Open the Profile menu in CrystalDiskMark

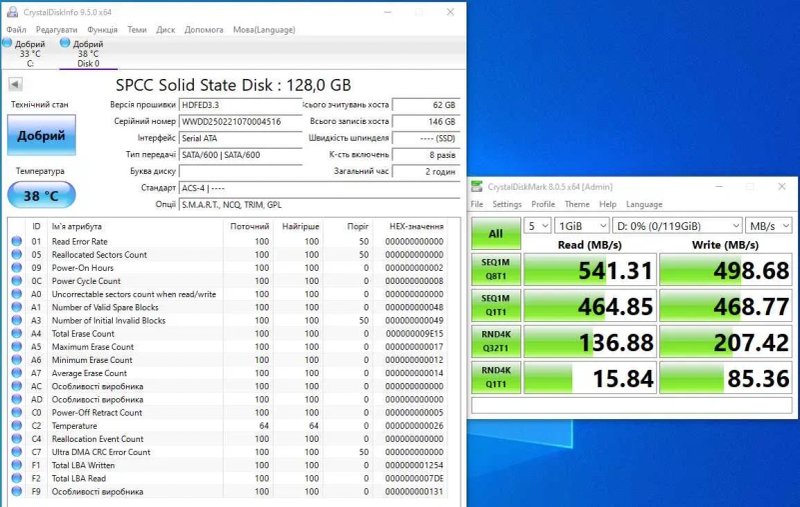(543, 204)
